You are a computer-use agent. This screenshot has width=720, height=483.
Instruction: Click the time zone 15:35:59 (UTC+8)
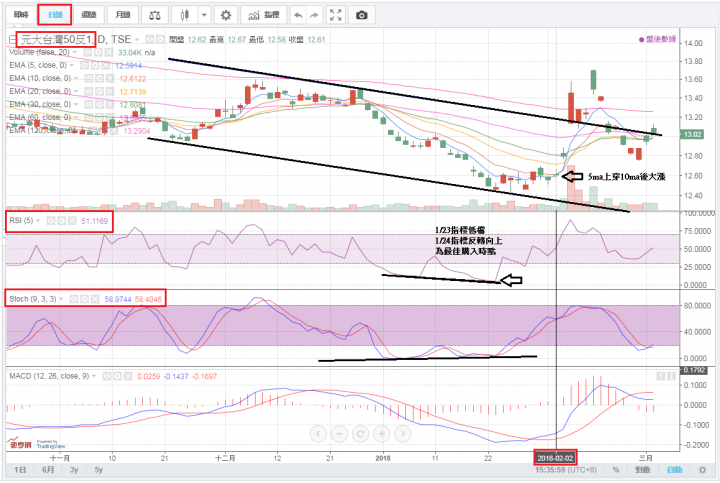coord(566,470)
